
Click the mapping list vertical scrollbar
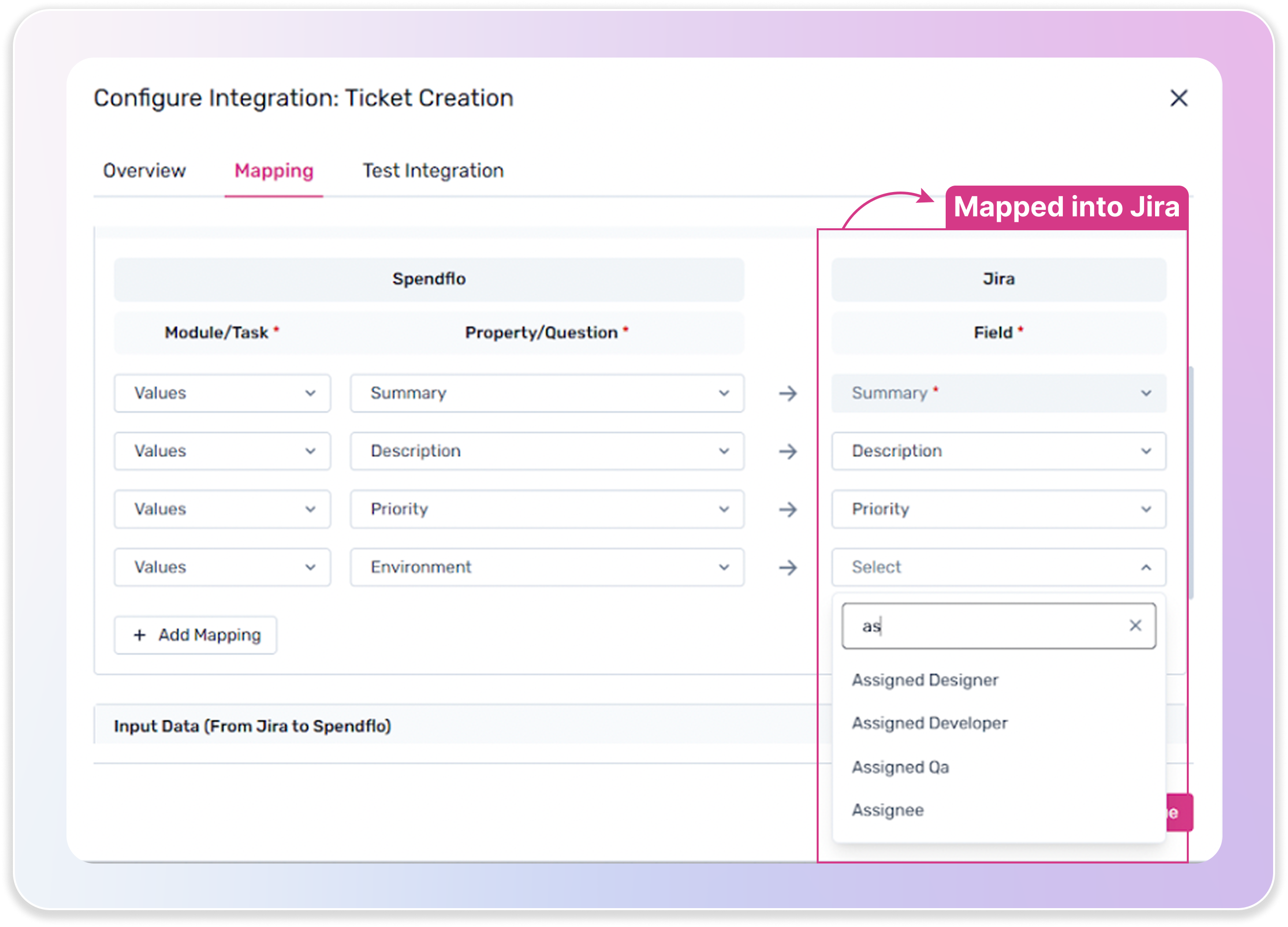1190,483
